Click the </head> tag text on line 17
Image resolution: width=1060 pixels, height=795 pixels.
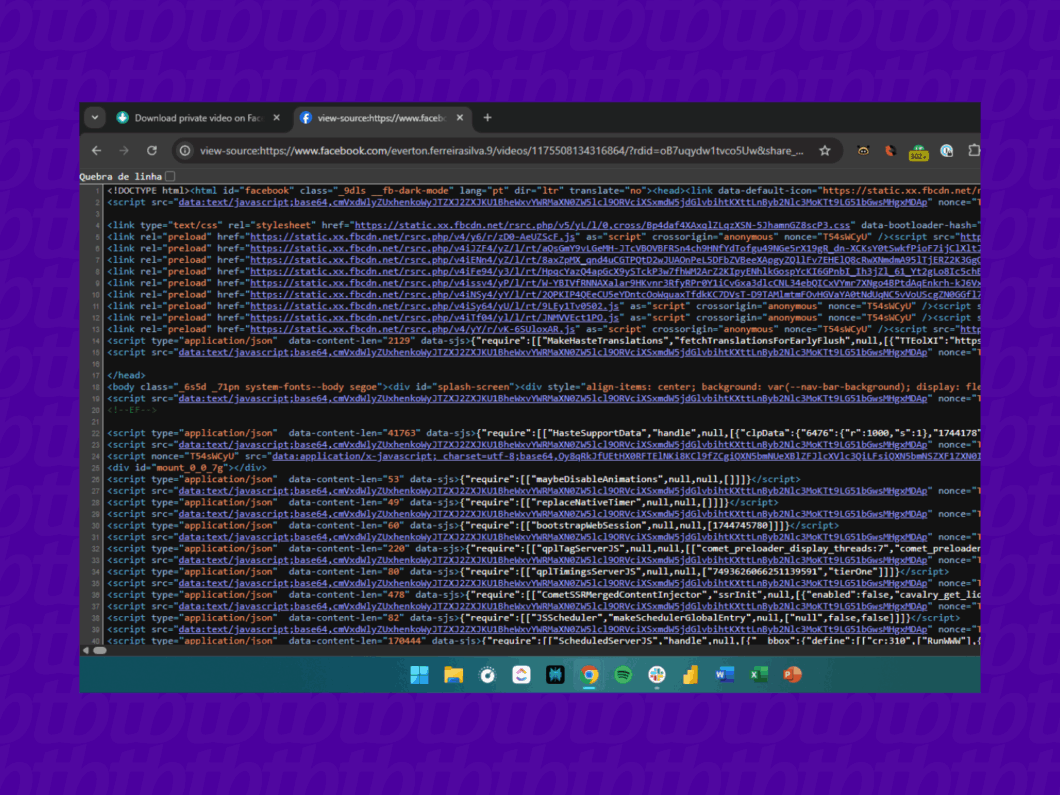click(x=126, y=375)
